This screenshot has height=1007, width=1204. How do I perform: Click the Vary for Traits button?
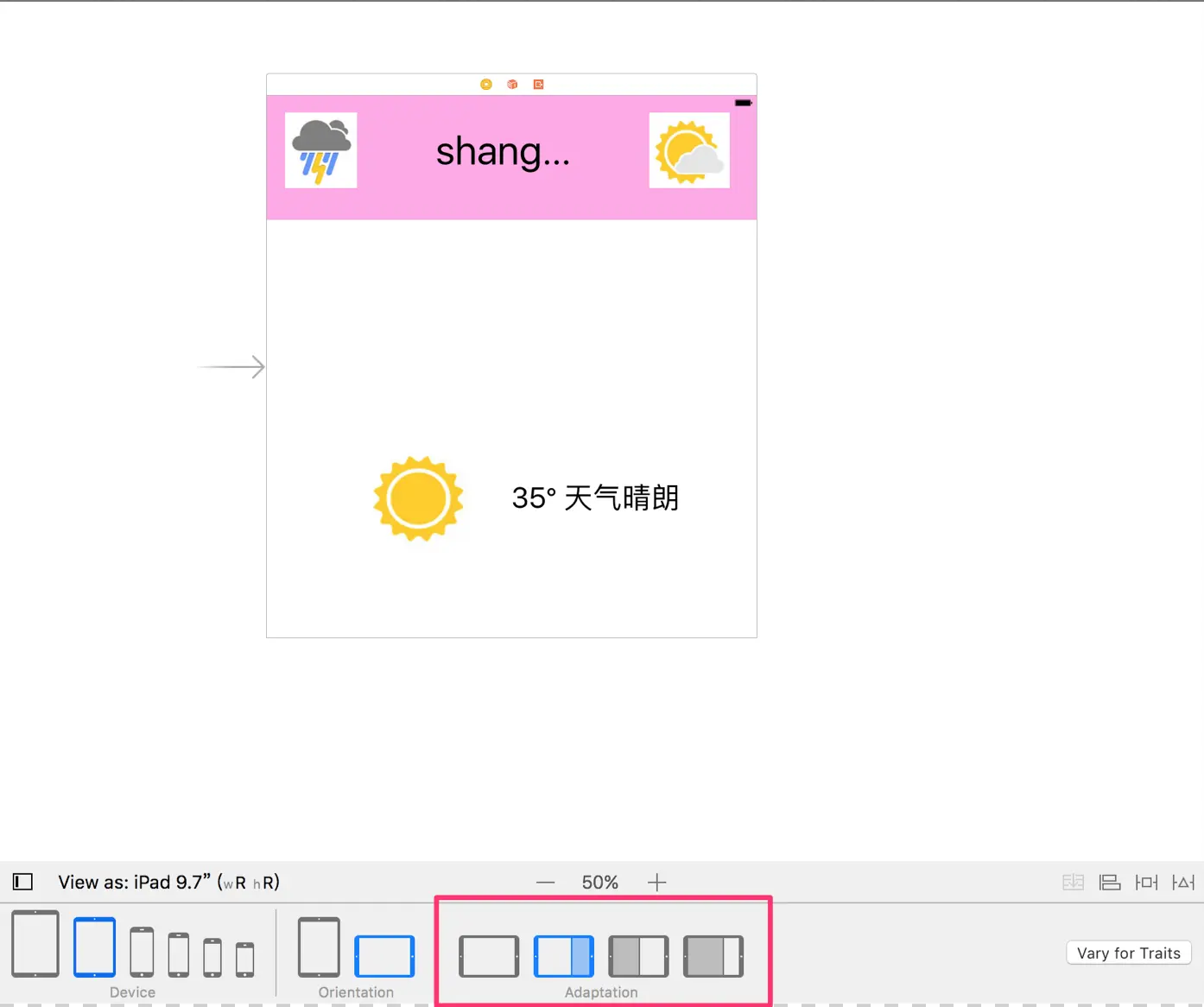click(x=1129, y=953)
